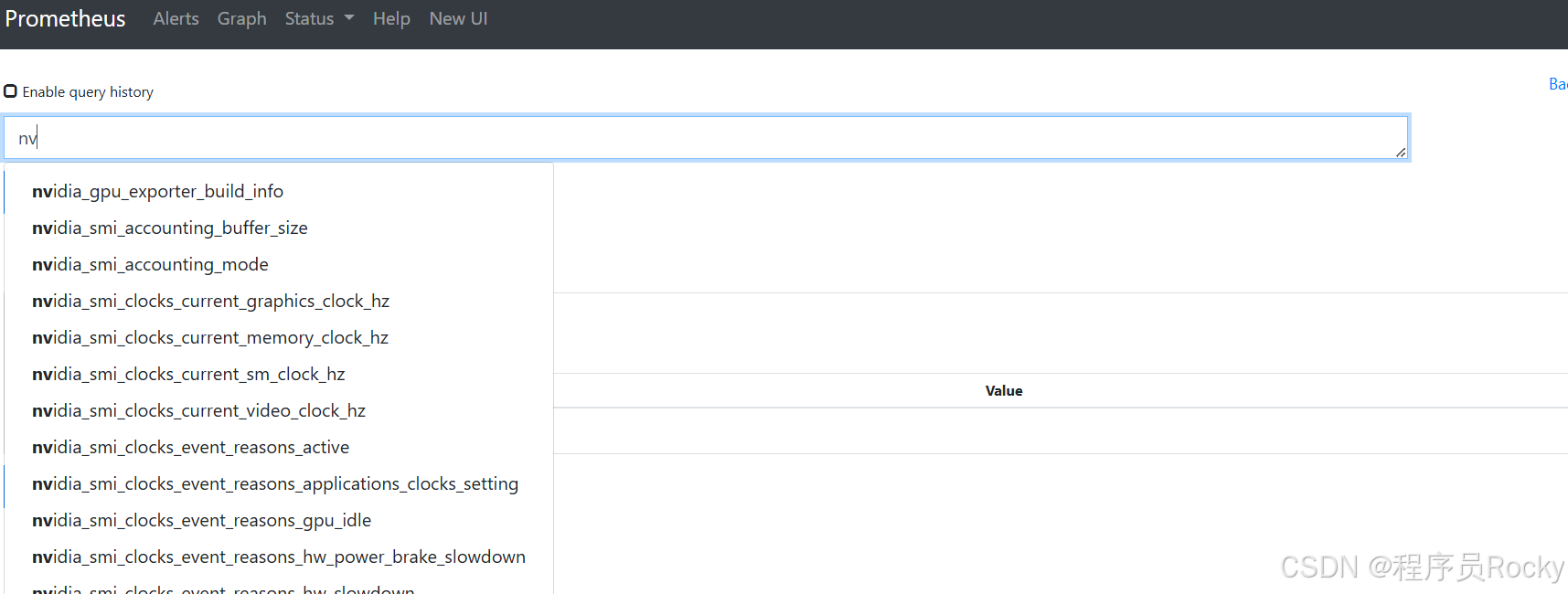Open the Graph page
Screen dimensions: 1568x594
241,18
